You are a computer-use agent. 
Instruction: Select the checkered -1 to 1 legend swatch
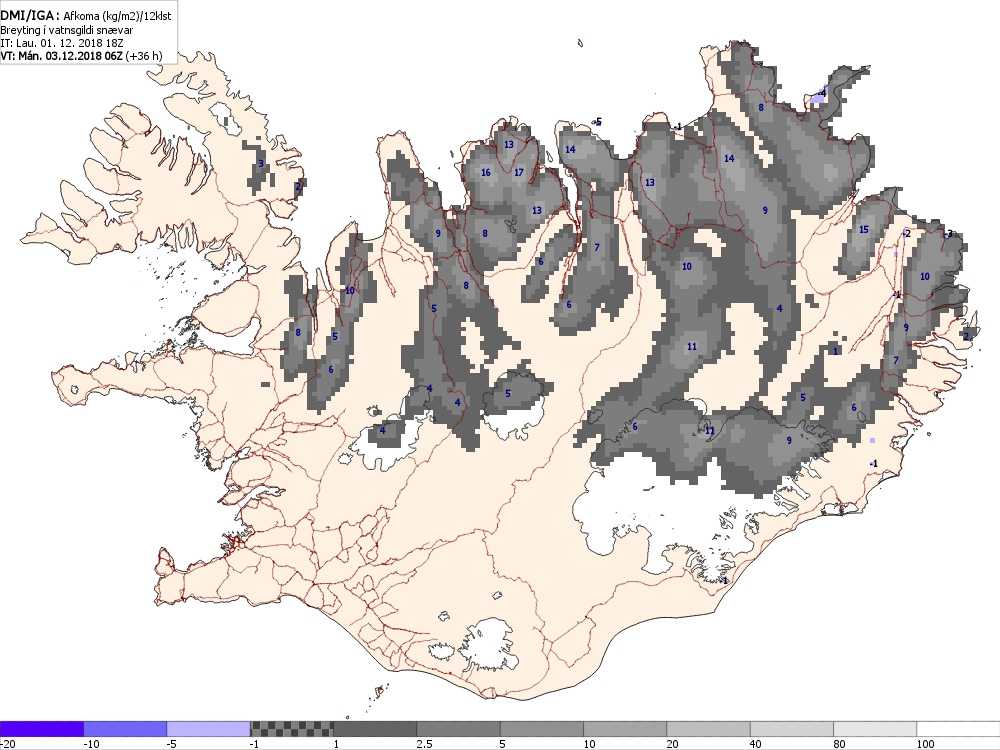291,729
